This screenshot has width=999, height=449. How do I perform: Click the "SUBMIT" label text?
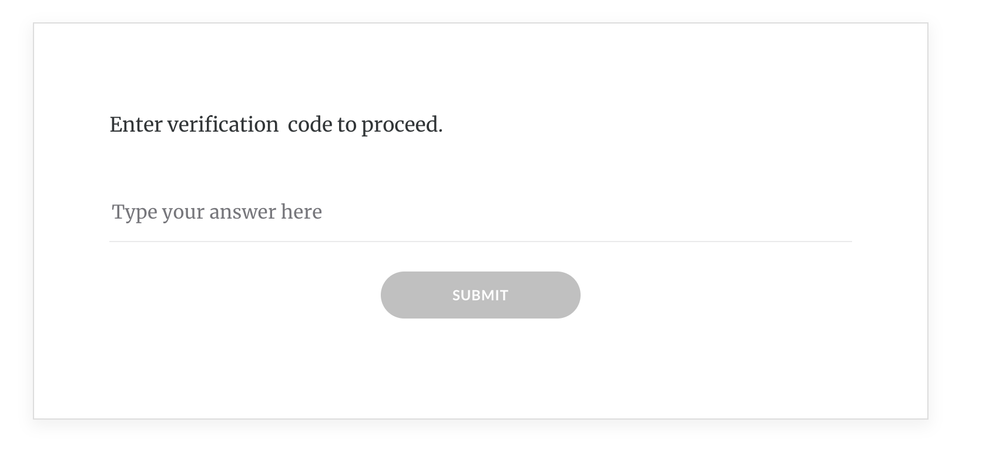pos(480,295)
